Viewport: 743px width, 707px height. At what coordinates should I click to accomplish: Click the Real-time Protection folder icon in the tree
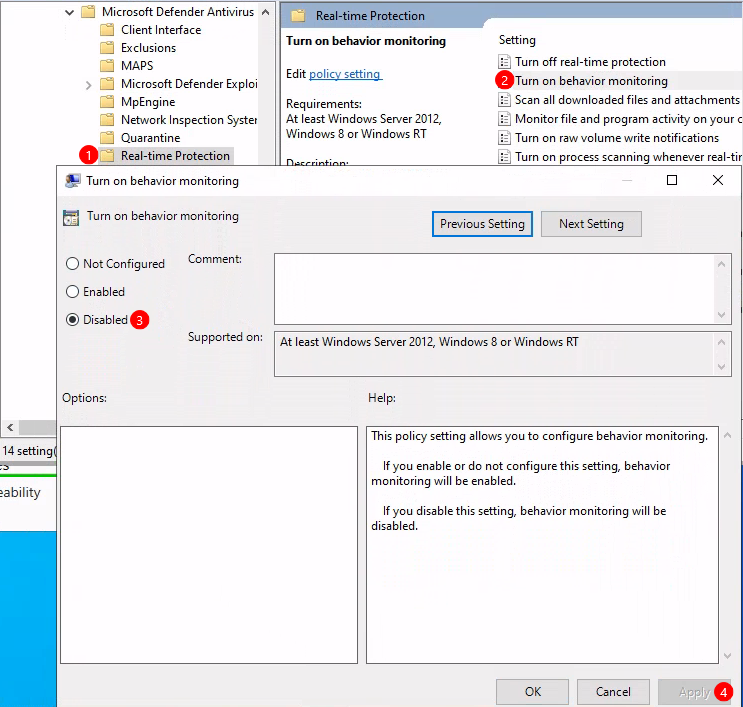pos(107,155)
